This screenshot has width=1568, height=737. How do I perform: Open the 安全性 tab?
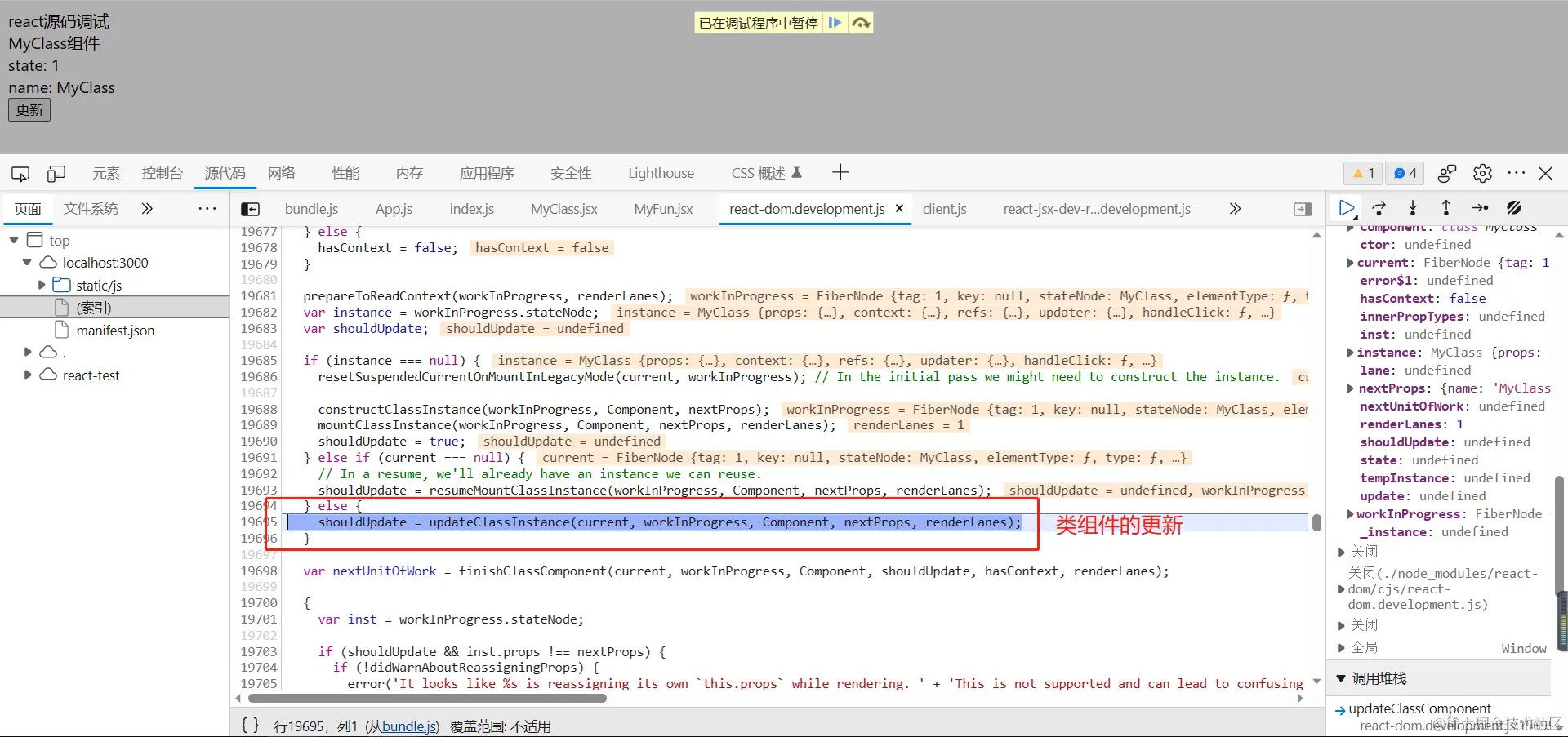(x=571, y=173)
